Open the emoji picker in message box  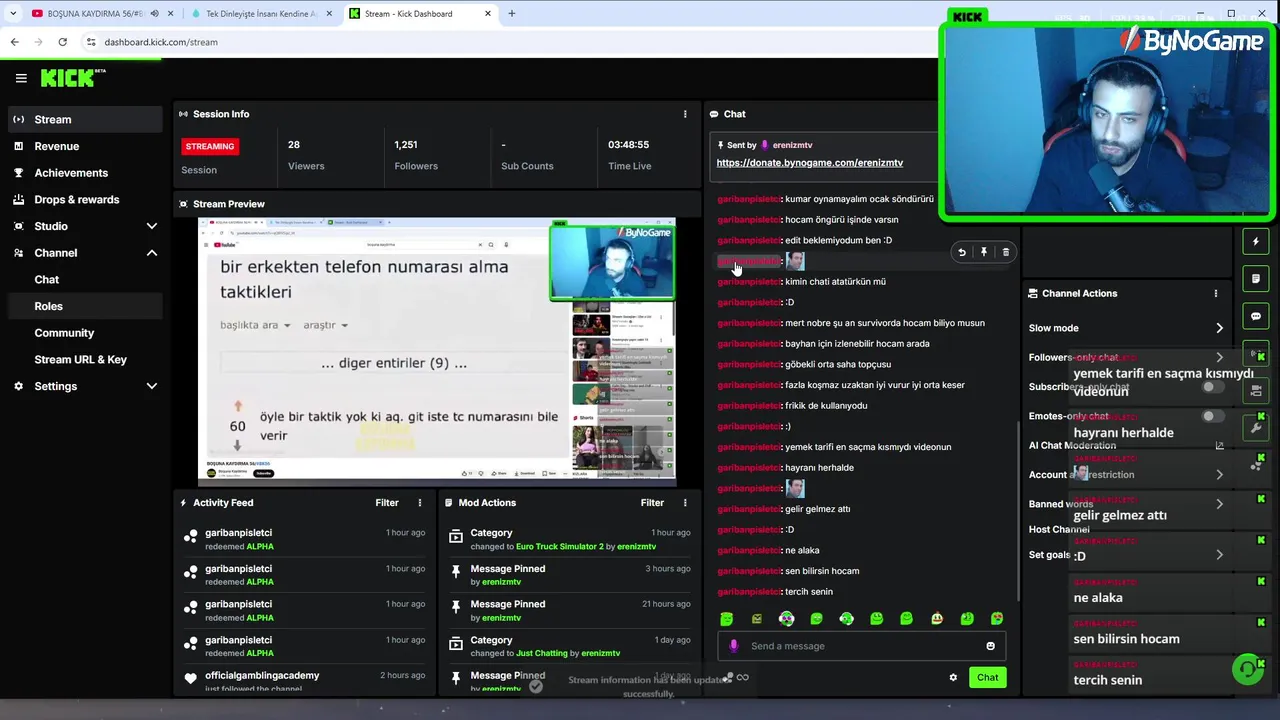click(x=991, y=646)
